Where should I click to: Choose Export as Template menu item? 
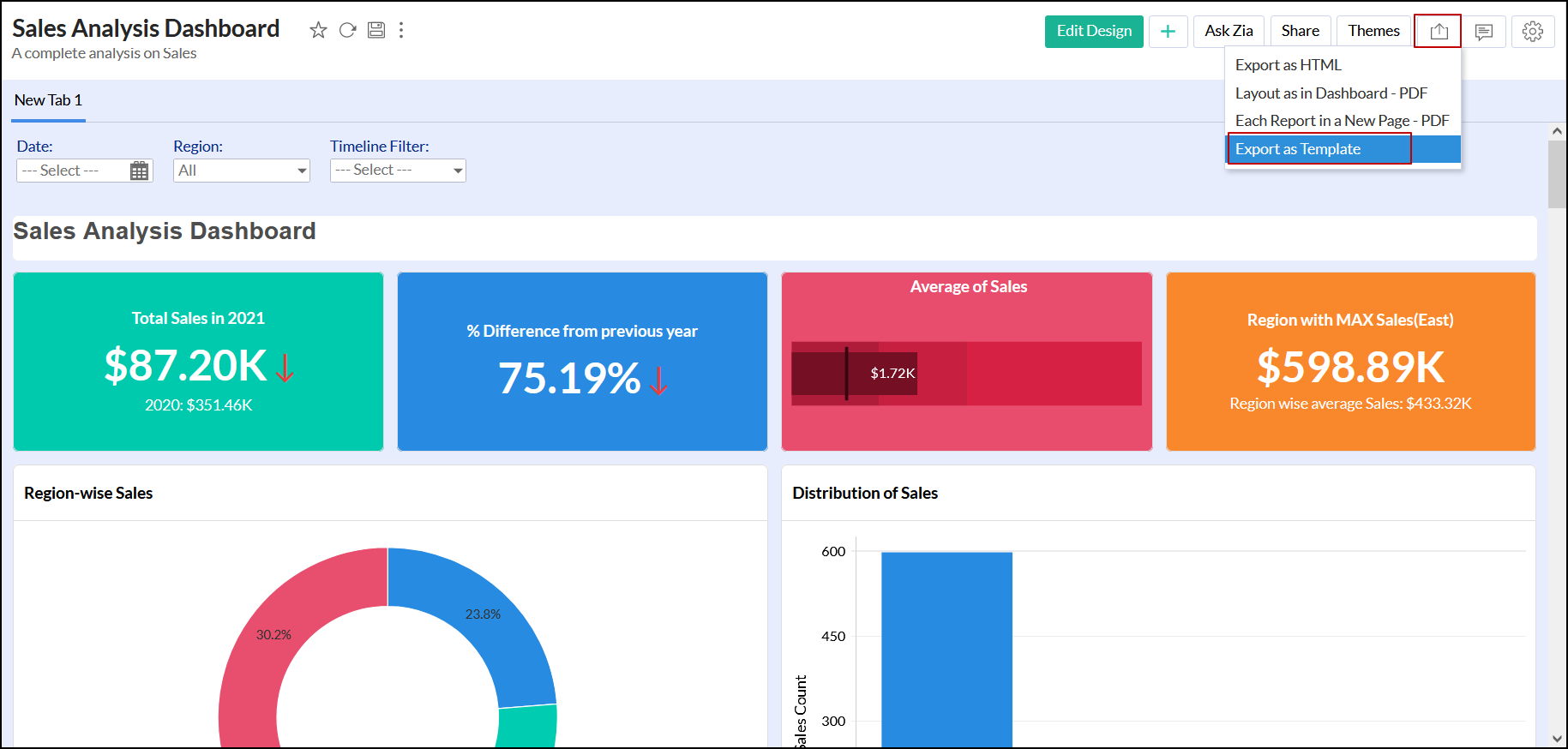[1298, 149]
